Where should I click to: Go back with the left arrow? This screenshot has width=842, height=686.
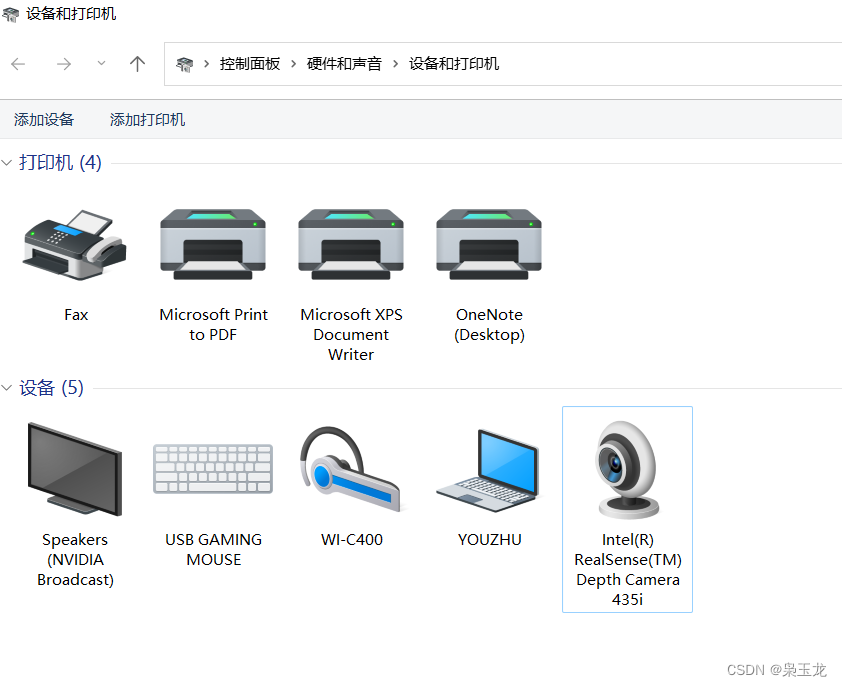[x=18, y=64]
